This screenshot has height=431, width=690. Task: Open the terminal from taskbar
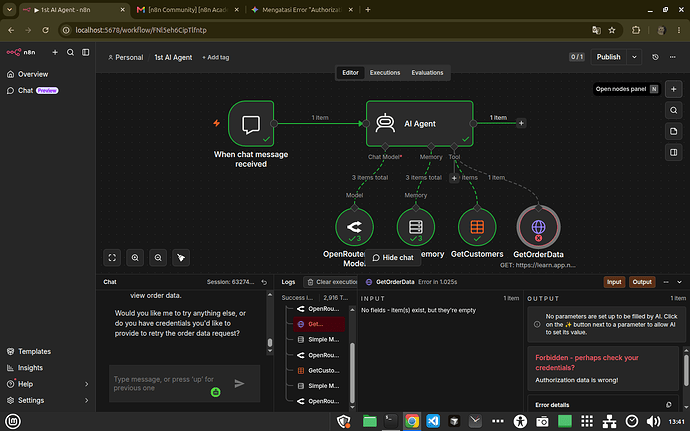[x=390, y=421]
